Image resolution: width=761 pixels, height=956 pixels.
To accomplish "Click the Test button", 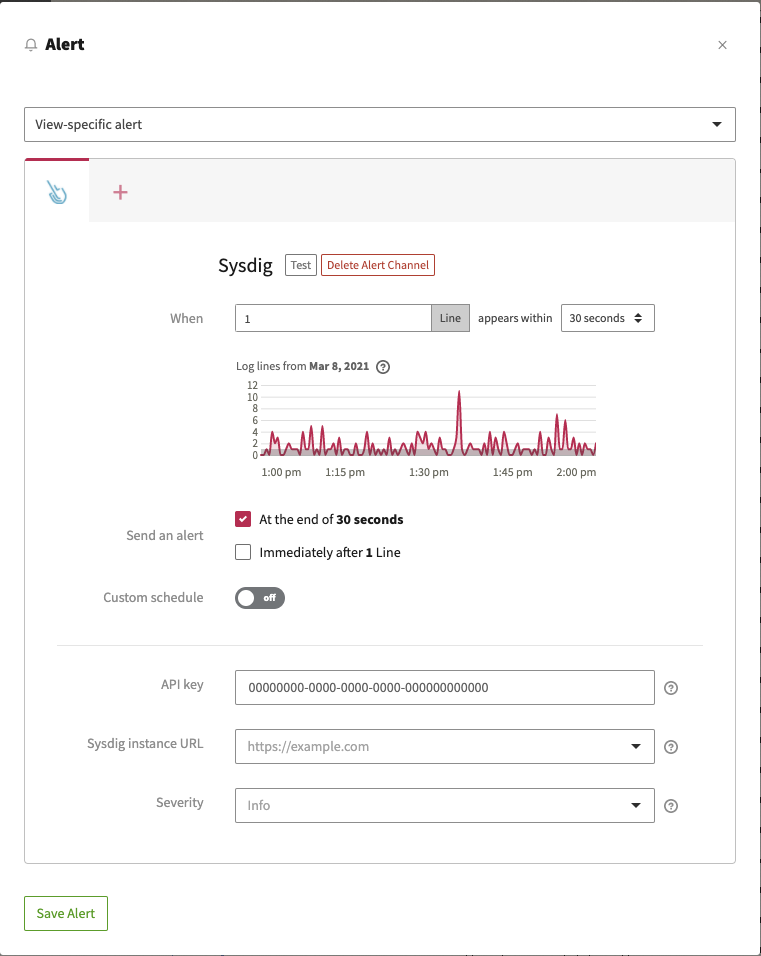I will (301, 265).
